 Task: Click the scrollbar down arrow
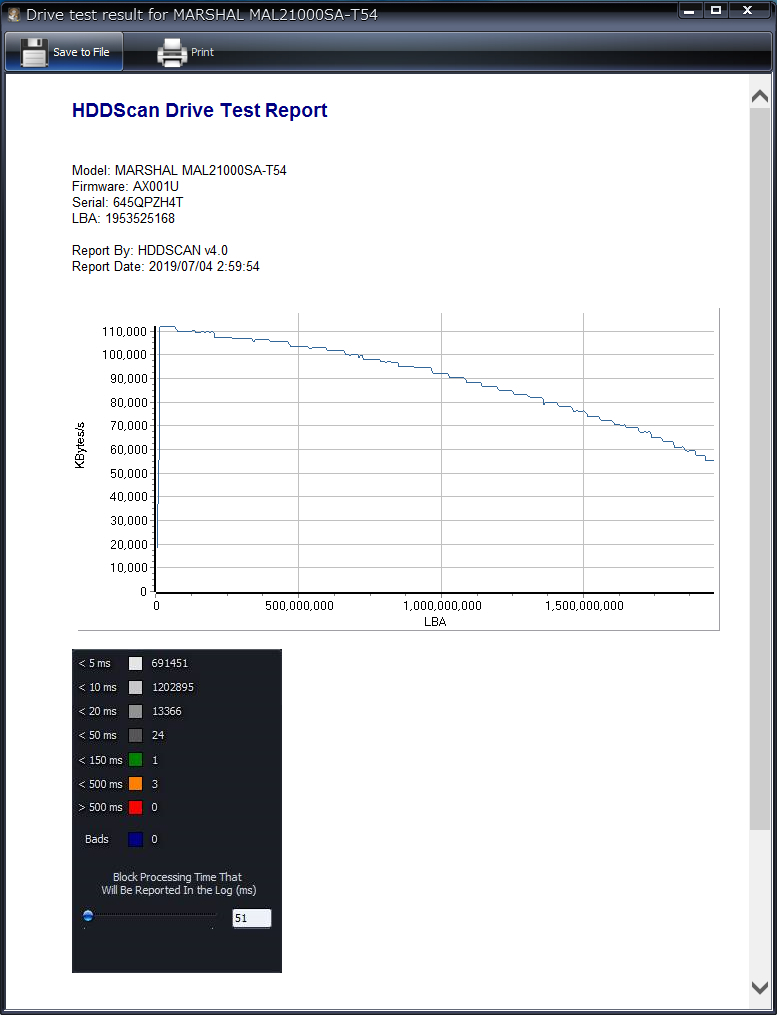pyautogui.click(x=759, y=987)
